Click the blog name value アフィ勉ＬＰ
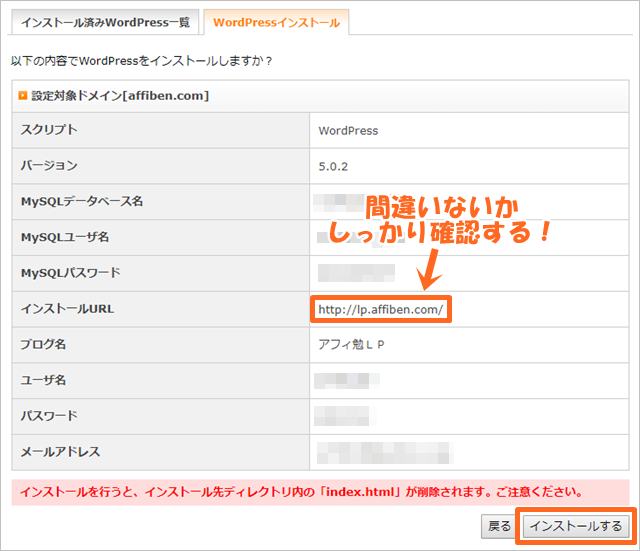The height and width of the screenshot is (551, 640). click(x=352, y=345)
